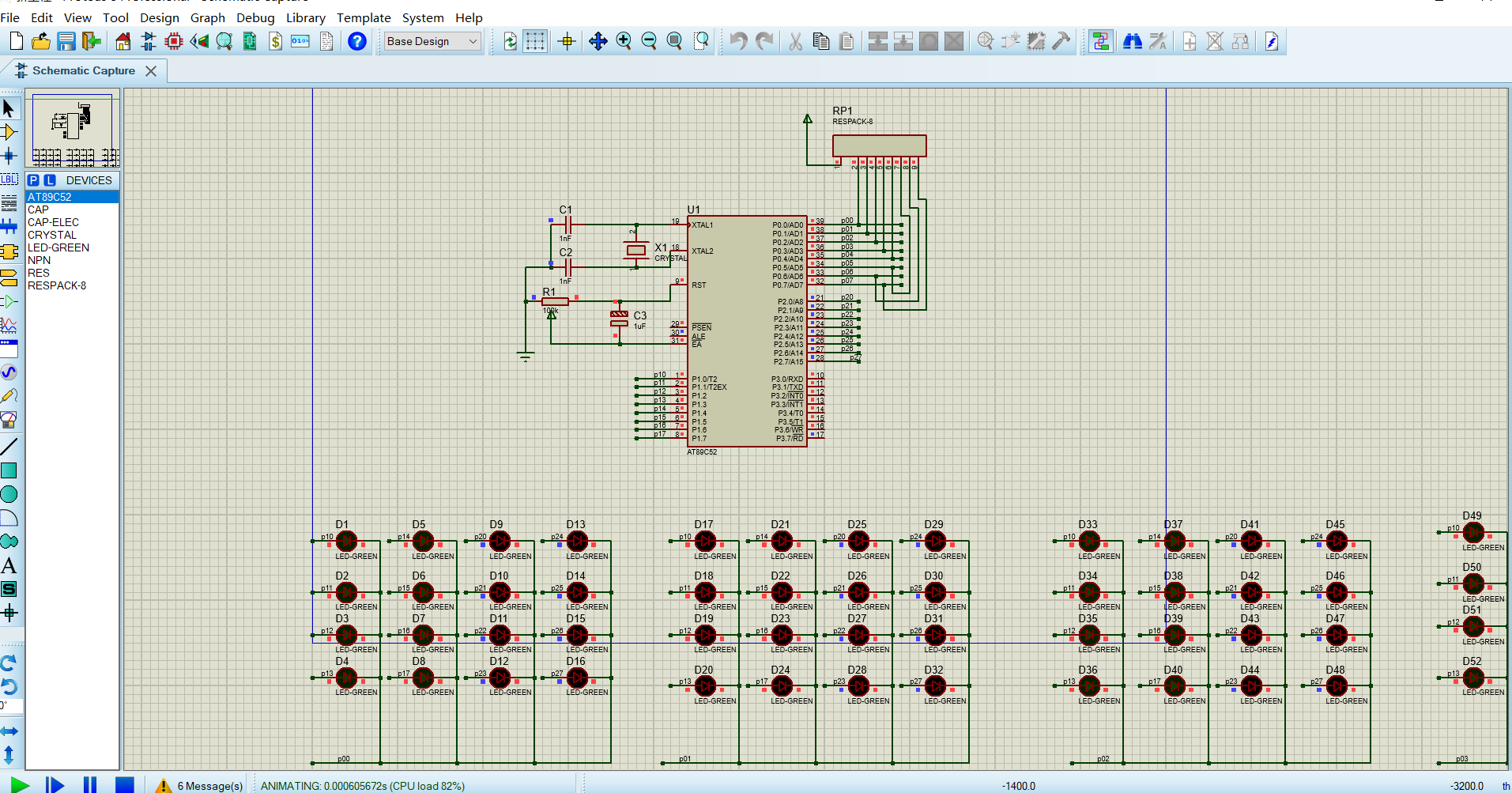This screenshot has height=793, width=1512.
Task: Start the simulation with the Play button
Action: (x=20, y=785)
